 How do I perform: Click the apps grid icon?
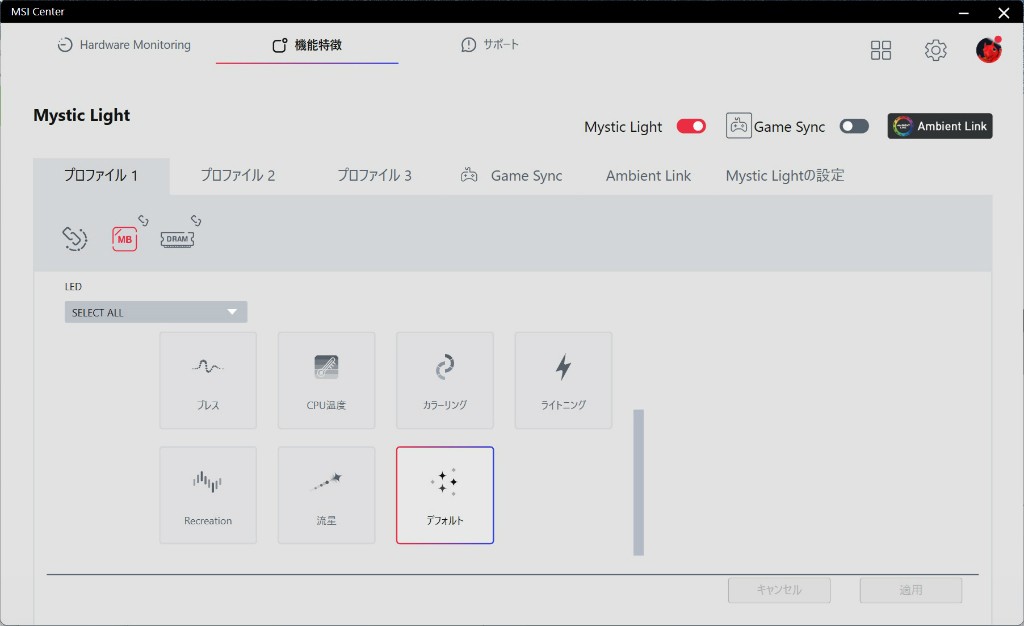point(880,50)
